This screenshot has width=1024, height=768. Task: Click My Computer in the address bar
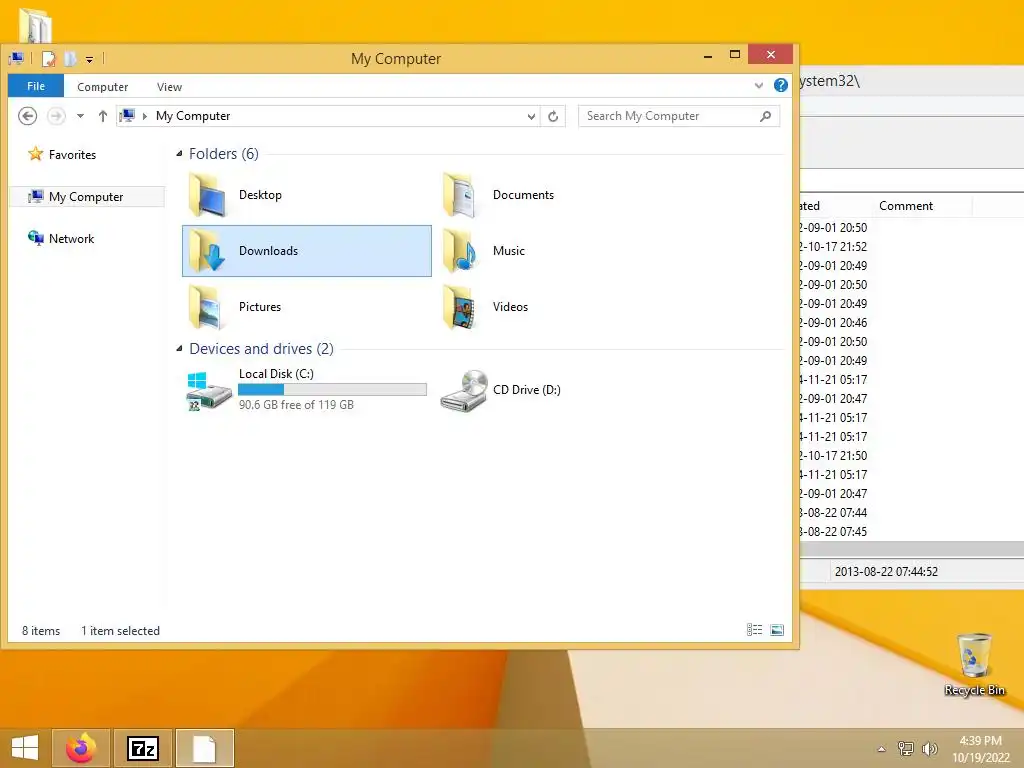pos(193,116)
